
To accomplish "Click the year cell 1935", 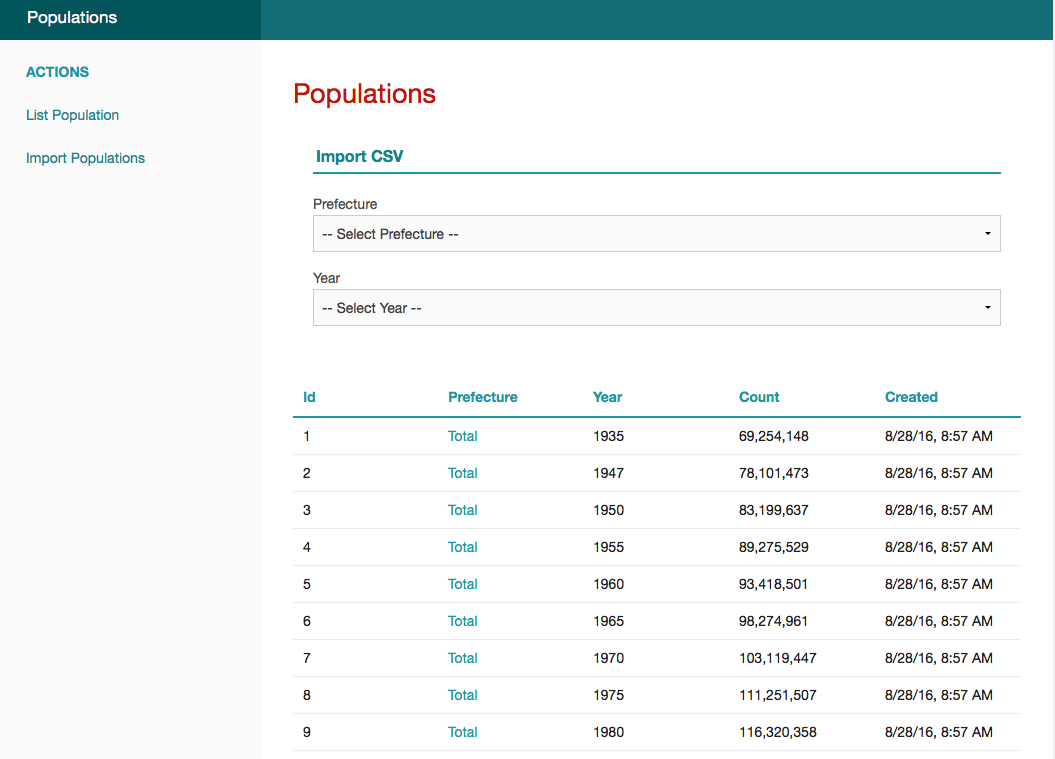I will pyautogui.click(x=608, y=436).
